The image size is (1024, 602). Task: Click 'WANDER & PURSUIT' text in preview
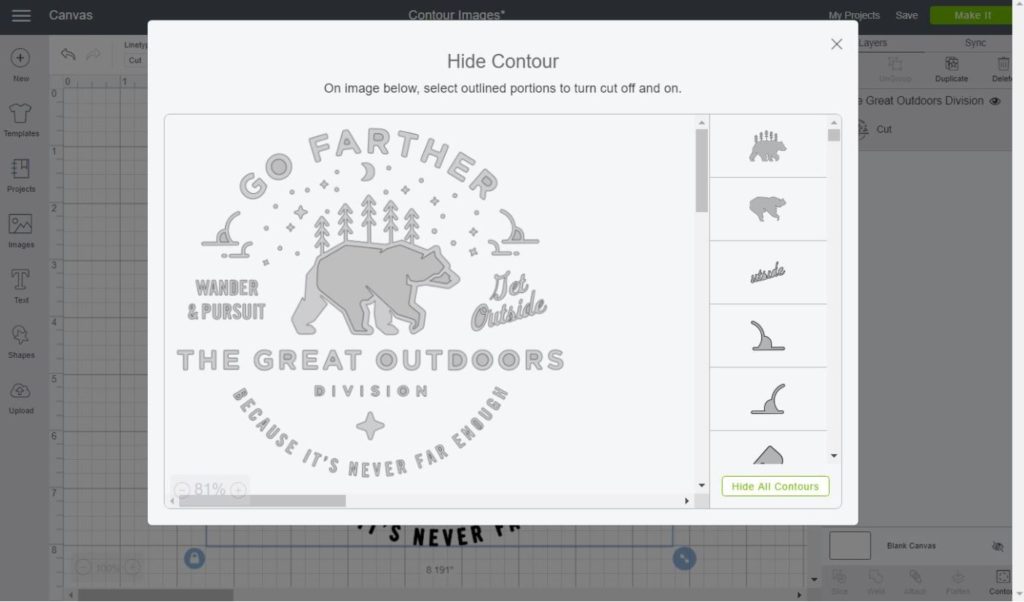[x=227, y=300]
